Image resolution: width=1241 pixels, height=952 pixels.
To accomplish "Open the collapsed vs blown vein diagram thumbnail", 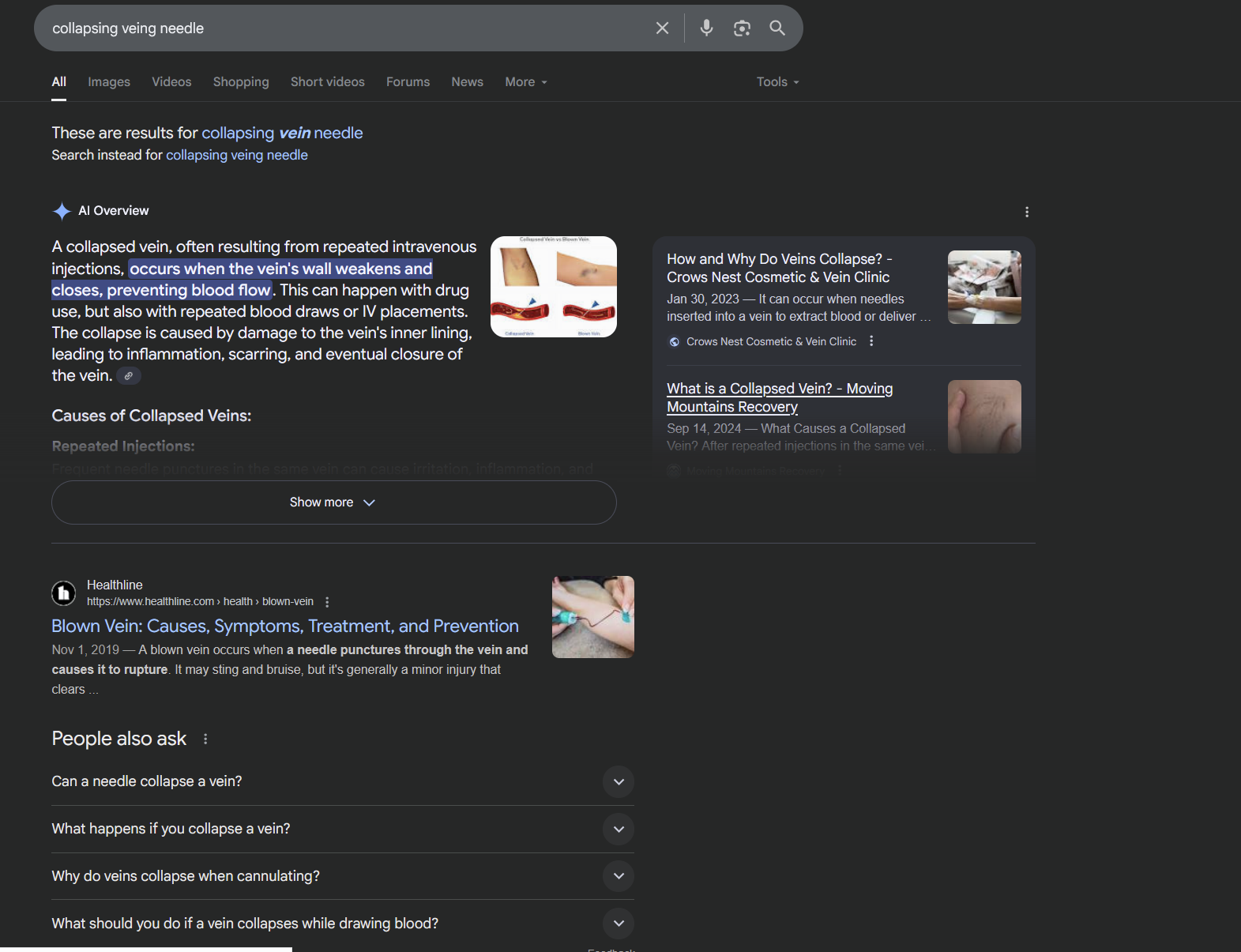I will (554, 287).
